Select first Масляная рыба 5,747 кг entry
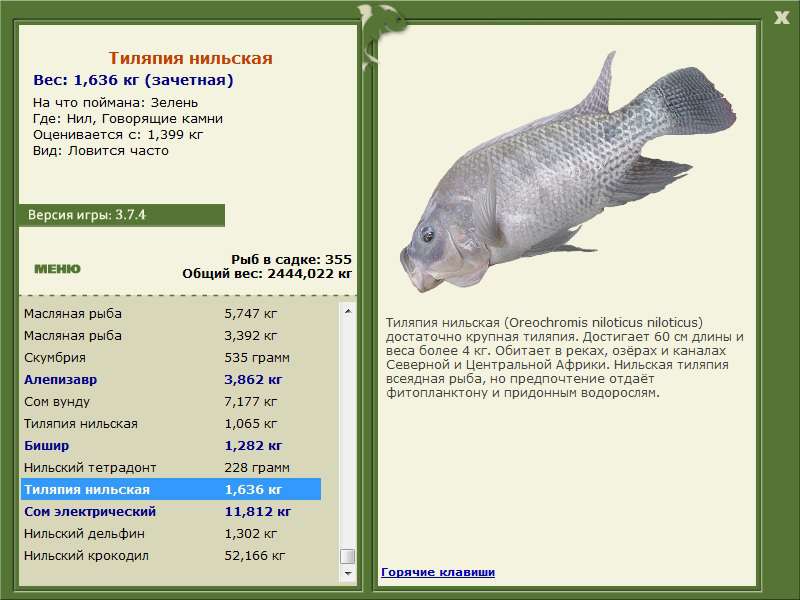 coord(170,314)
